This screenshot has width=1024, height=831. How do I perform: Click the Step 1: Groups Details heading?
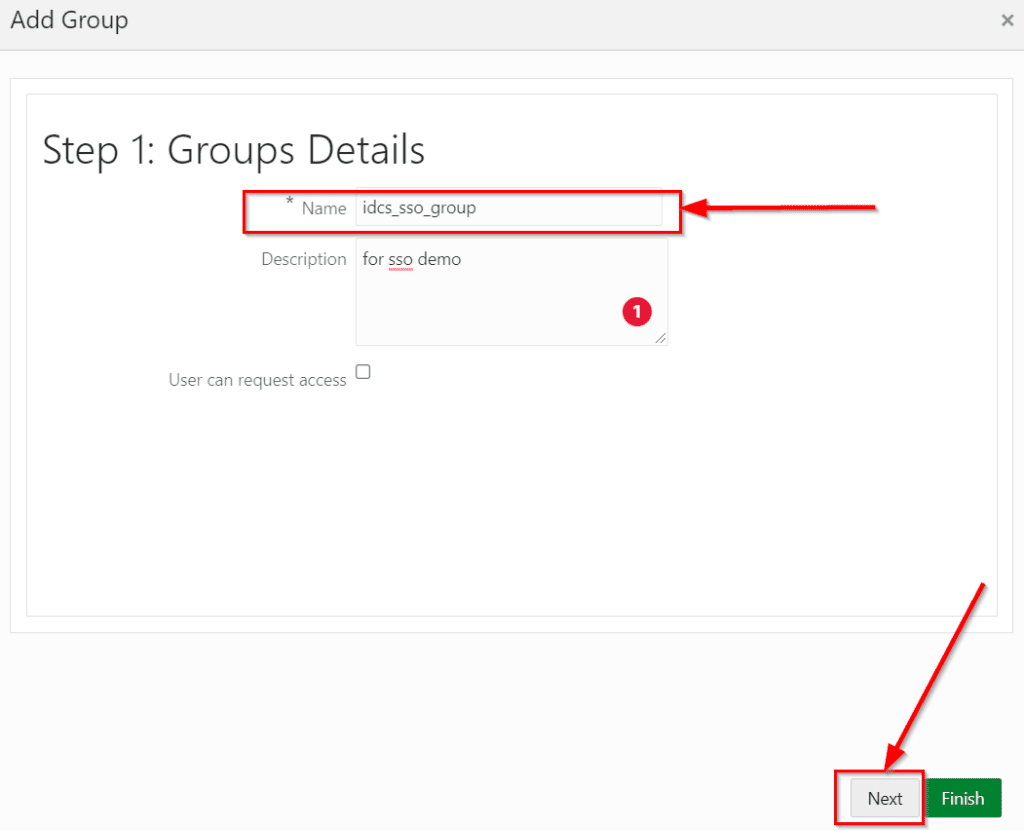[233, 150]
